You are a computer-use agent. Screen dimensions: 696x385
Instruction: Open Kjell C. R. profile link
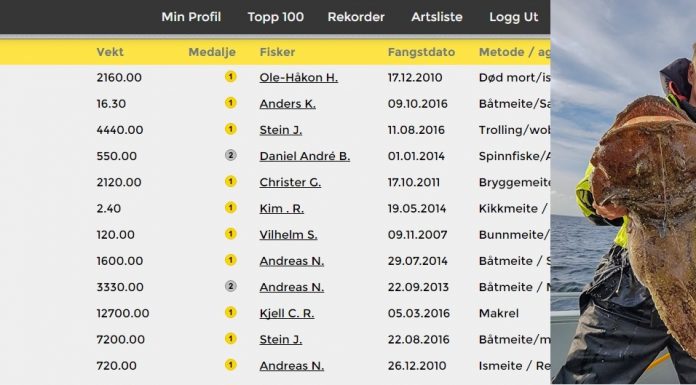287,314
